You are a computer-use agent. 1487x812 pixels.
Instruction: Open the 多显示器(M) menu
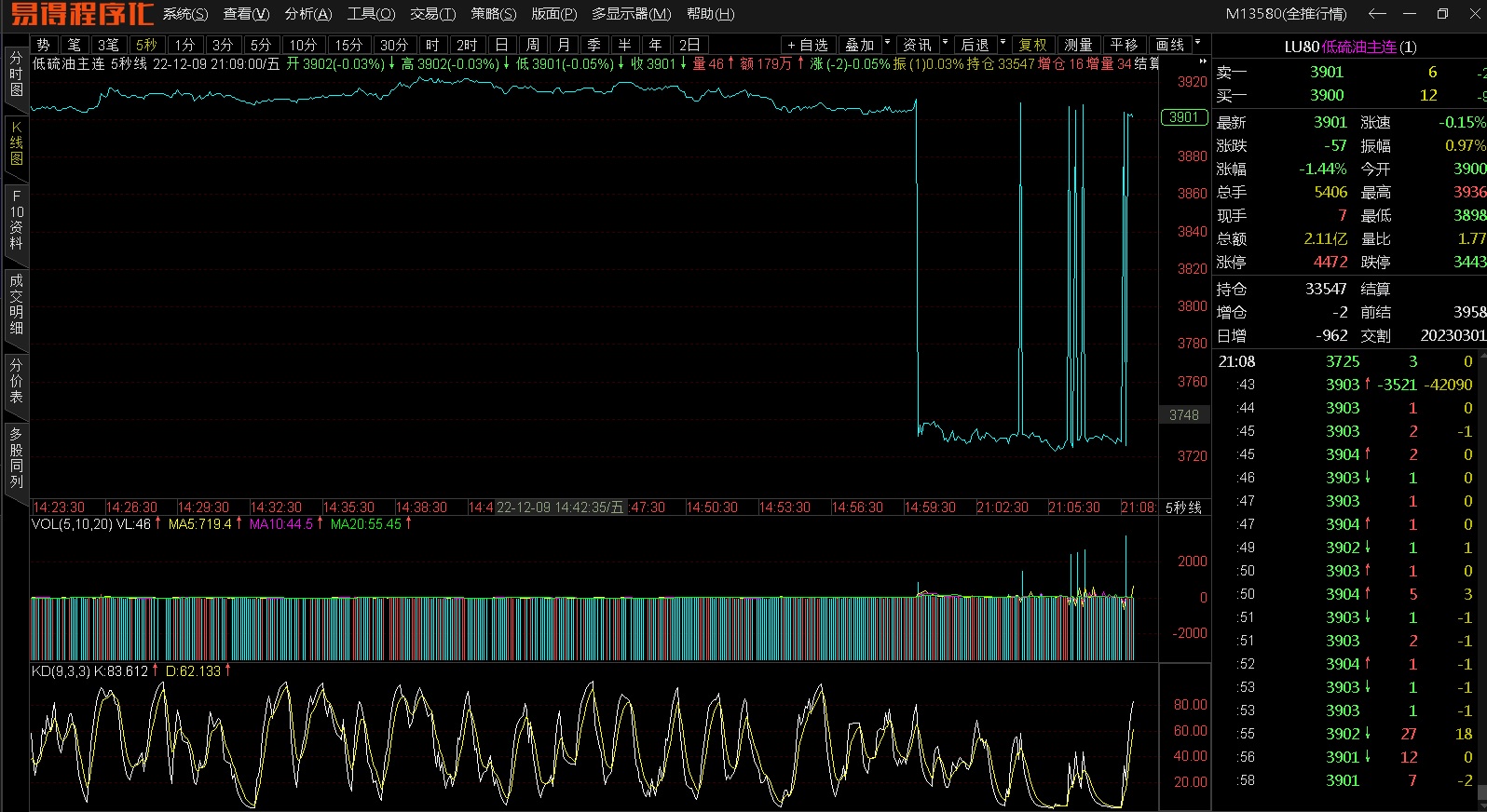pyautogui.click(x=631, y=14)
